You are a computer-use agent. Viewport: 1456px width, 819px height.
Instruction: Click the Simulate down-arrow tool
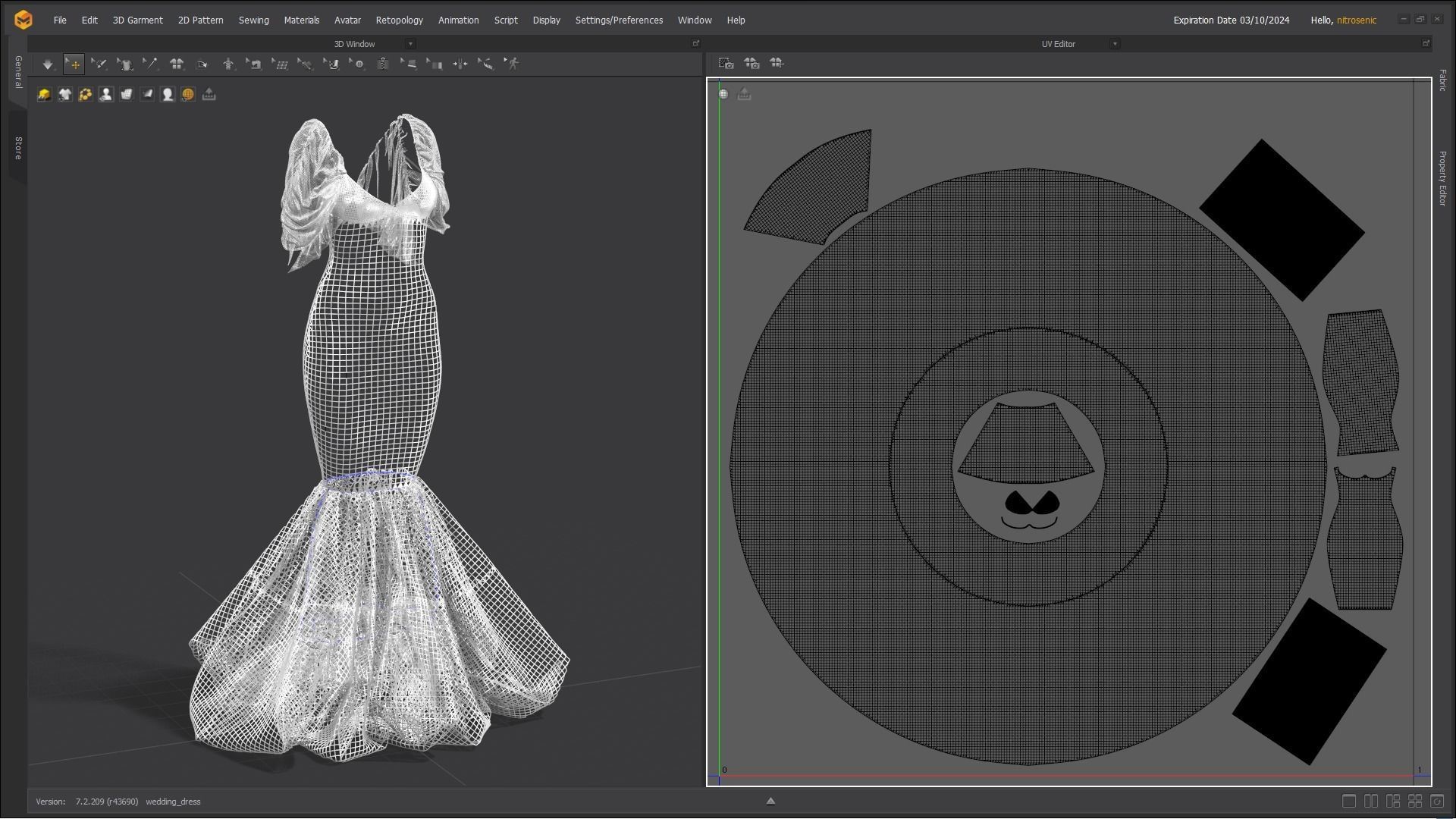pos(48,64)
